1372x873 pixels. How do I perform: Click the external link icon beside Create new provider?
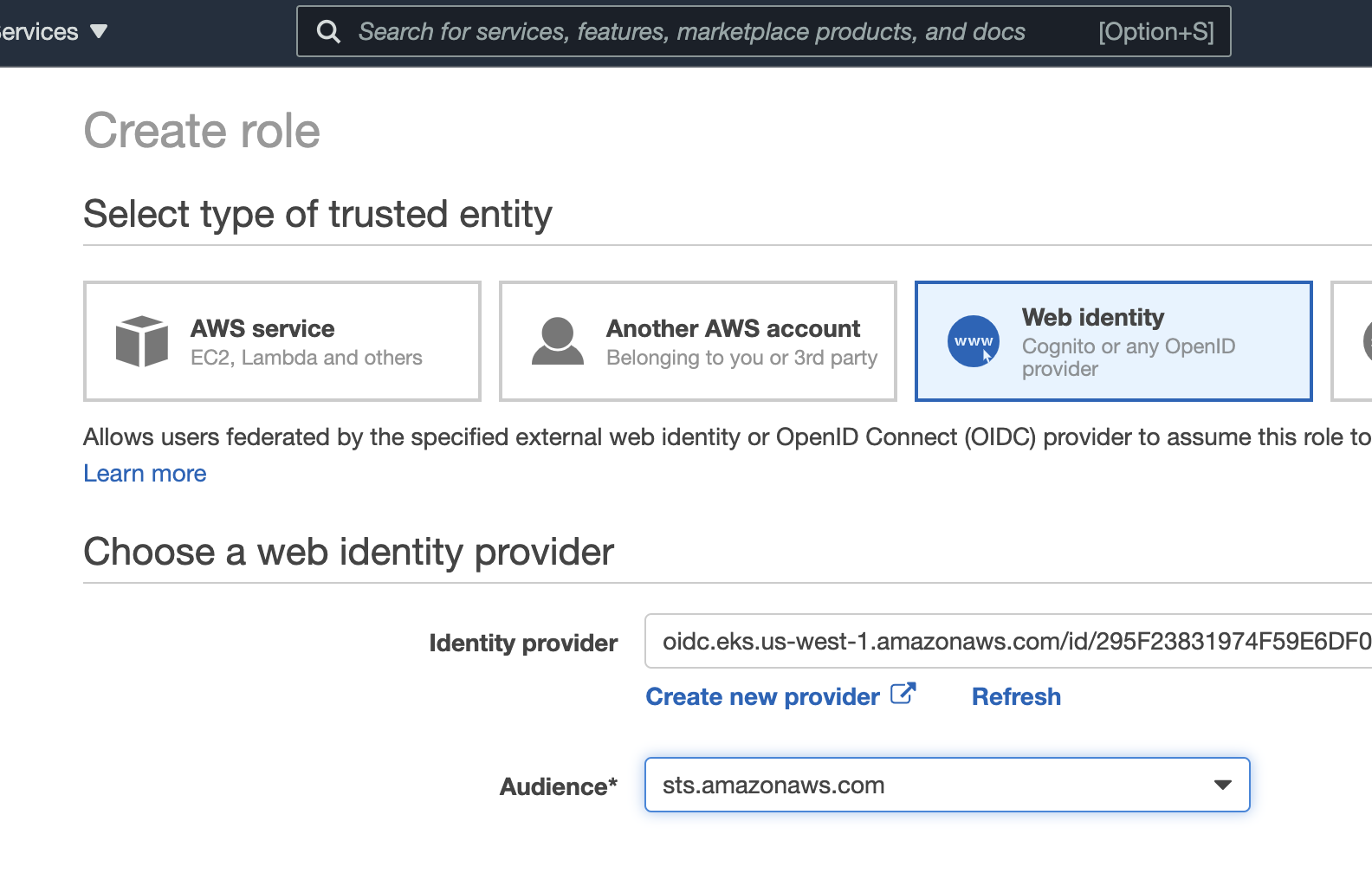coord(903,694)
